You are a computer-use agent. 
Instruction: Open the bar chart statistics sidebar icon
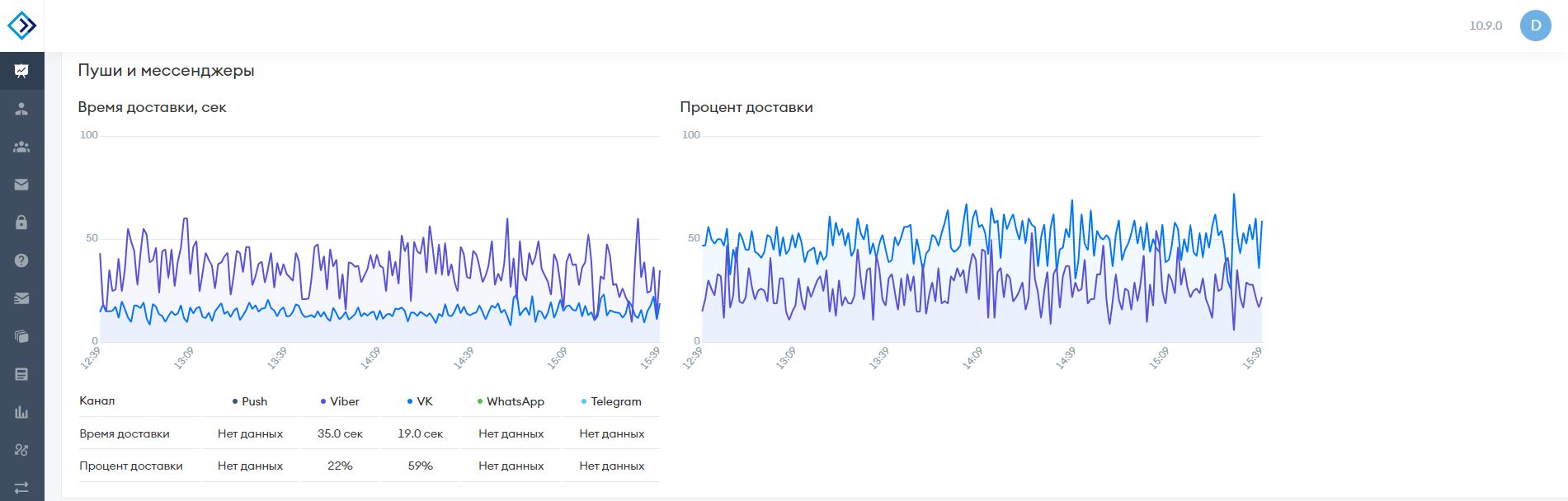point(21,412)
